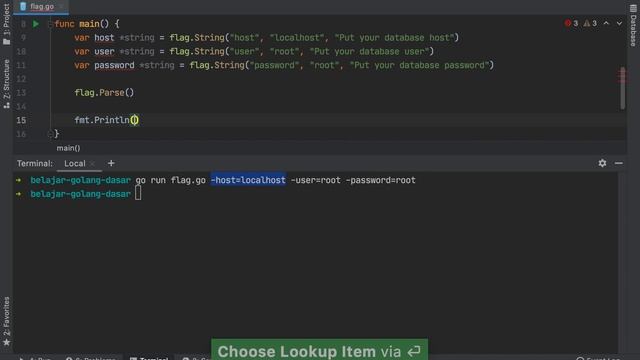Collapse fold marker at closing brace line 16

pyautogui.click(x=50, y=133)
